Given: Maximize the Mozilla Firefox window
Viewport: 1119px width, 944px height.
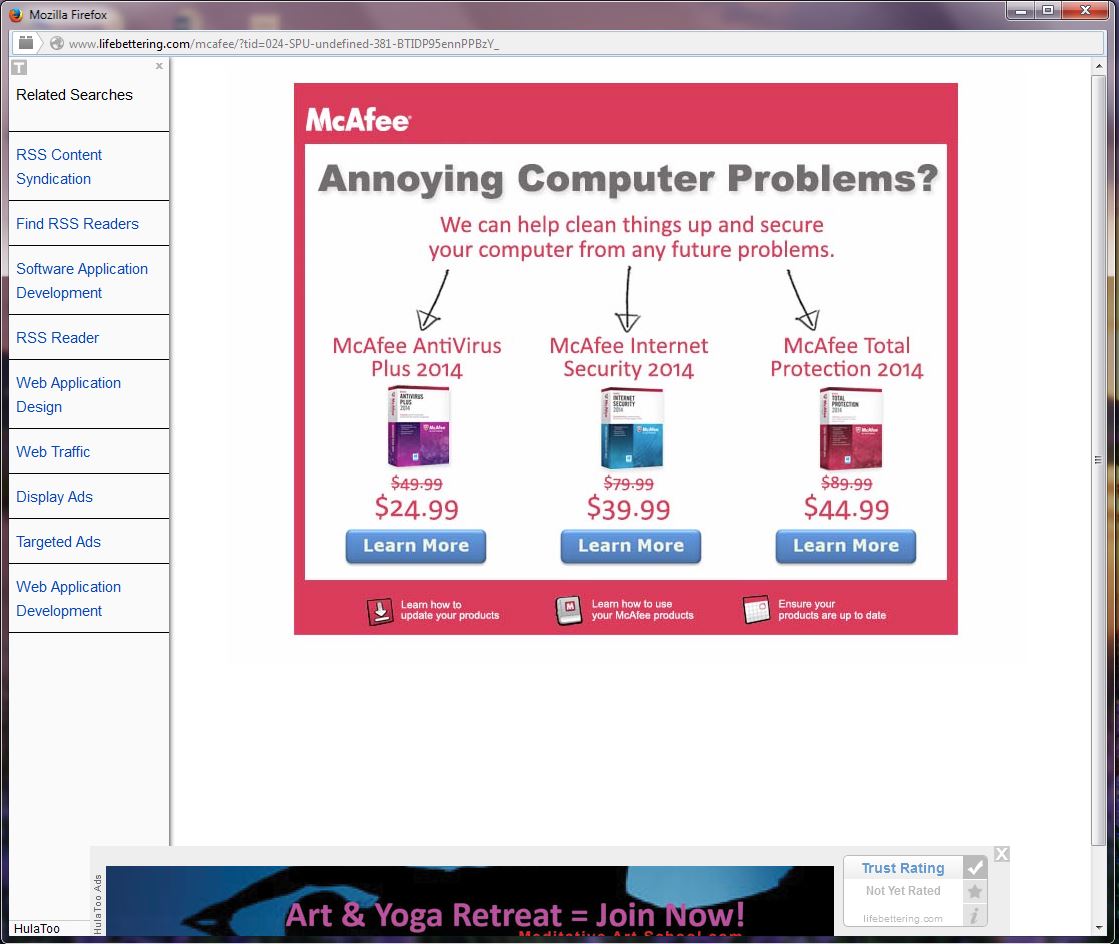Looking at the screenshot, I should coord(1048,11).
